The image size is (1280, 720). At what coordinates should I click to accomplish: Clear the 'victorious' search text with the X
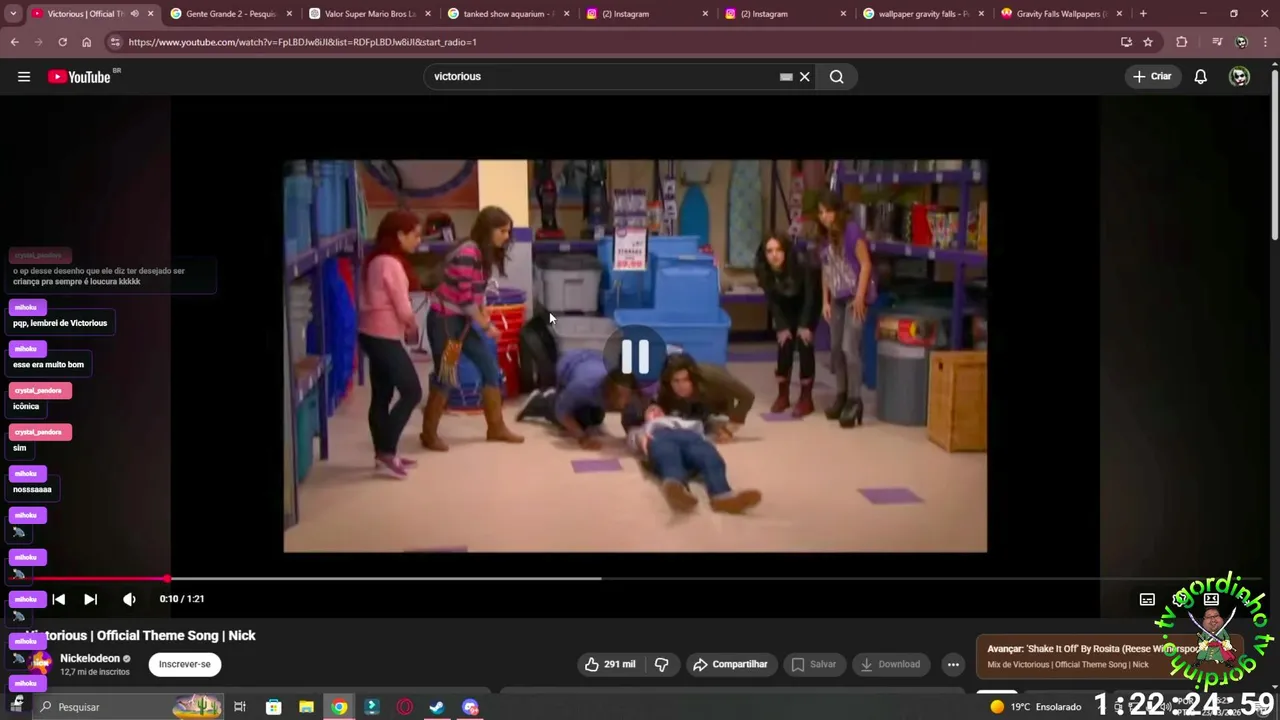[x=804, y=77]
